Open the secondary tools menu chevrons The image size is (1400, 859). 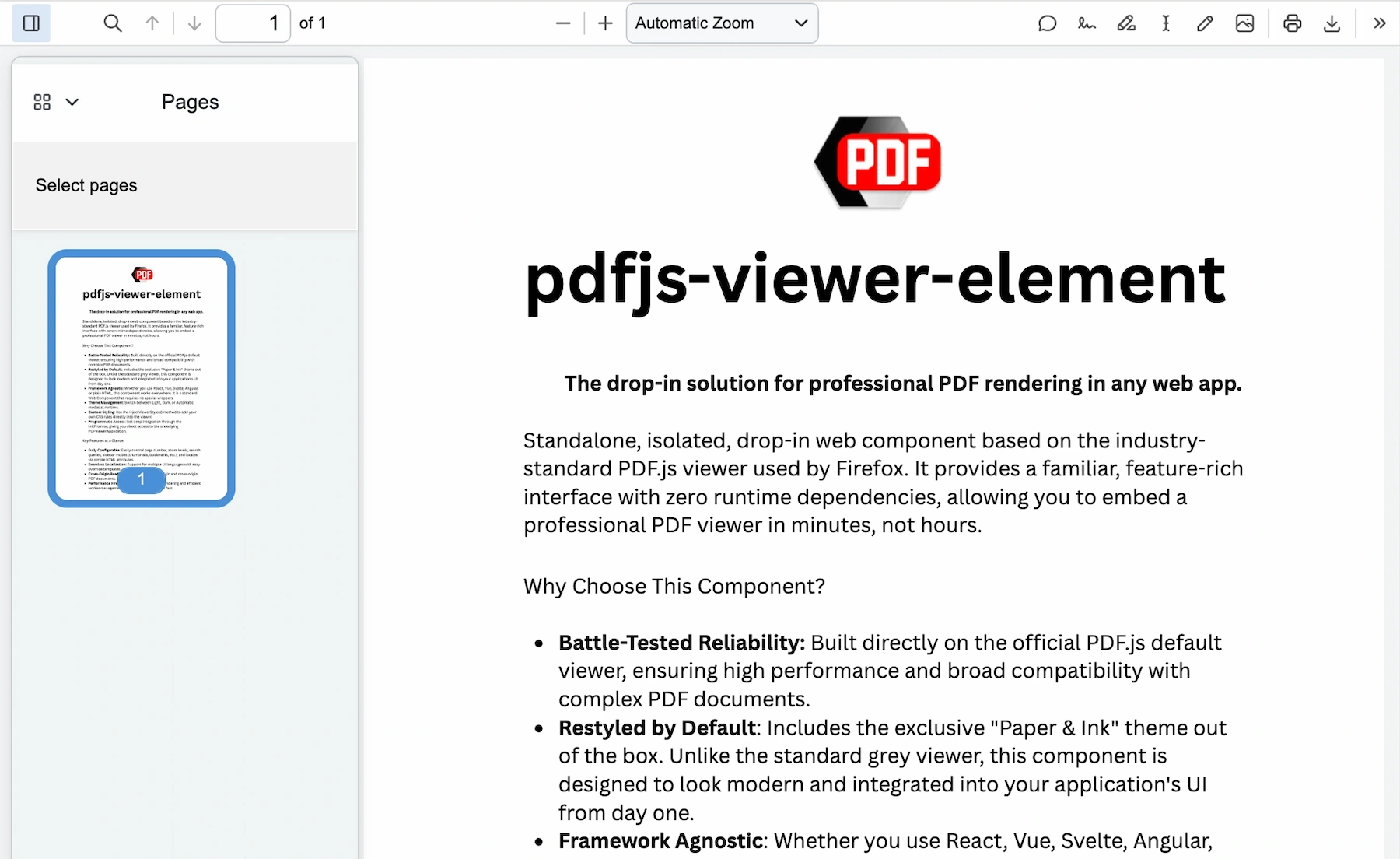coord(1379,23)
